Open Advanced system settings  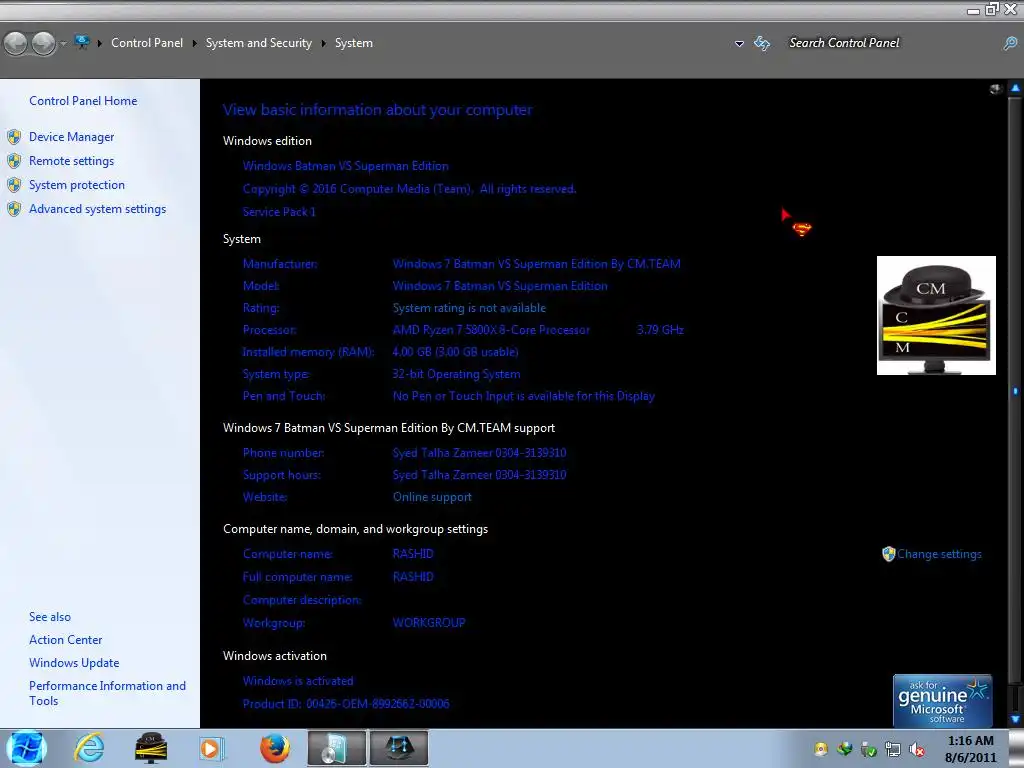97,209
